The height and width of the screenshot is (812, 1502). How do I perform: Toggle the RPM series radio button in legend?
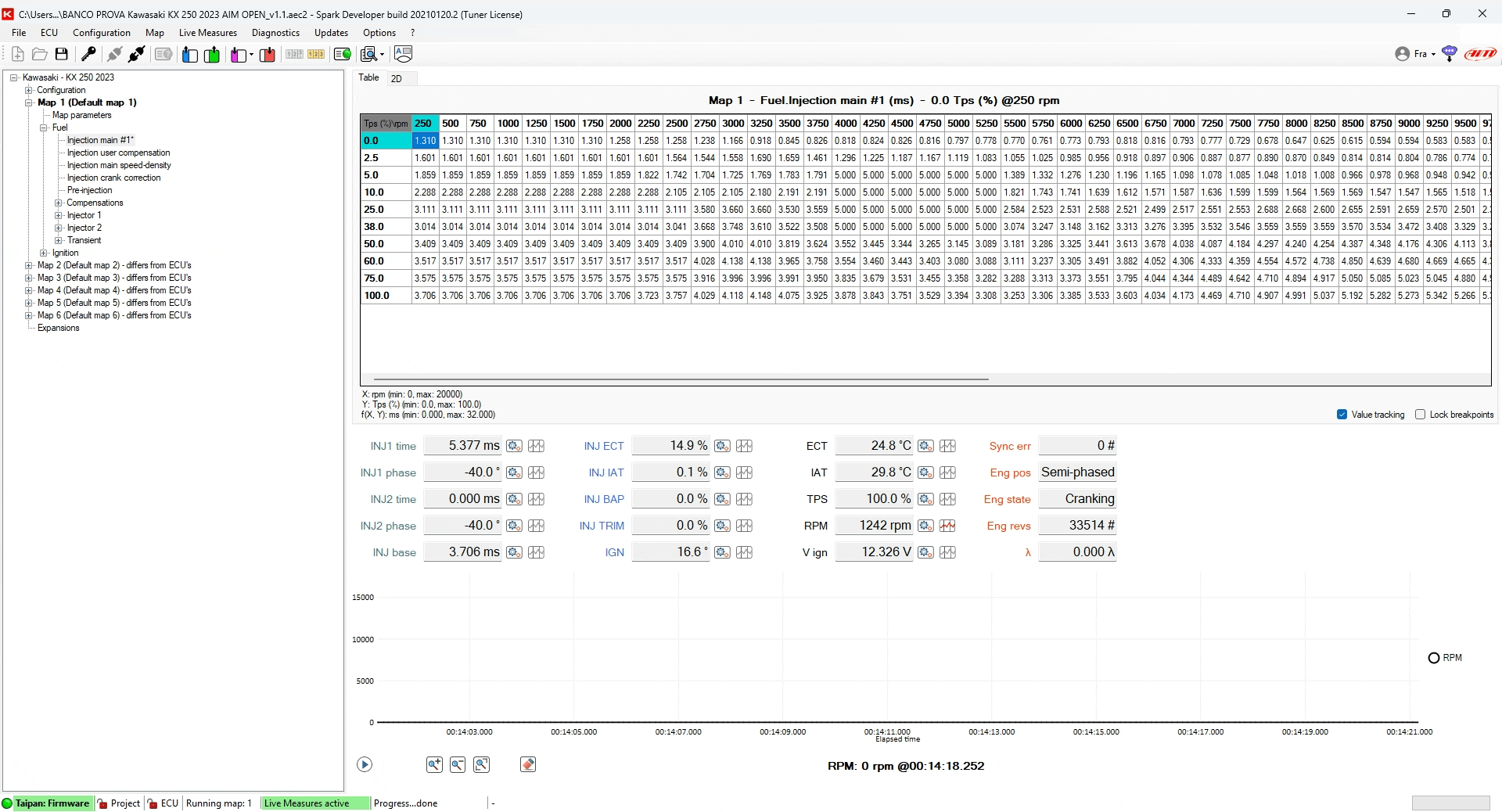tap(1433, 658)
